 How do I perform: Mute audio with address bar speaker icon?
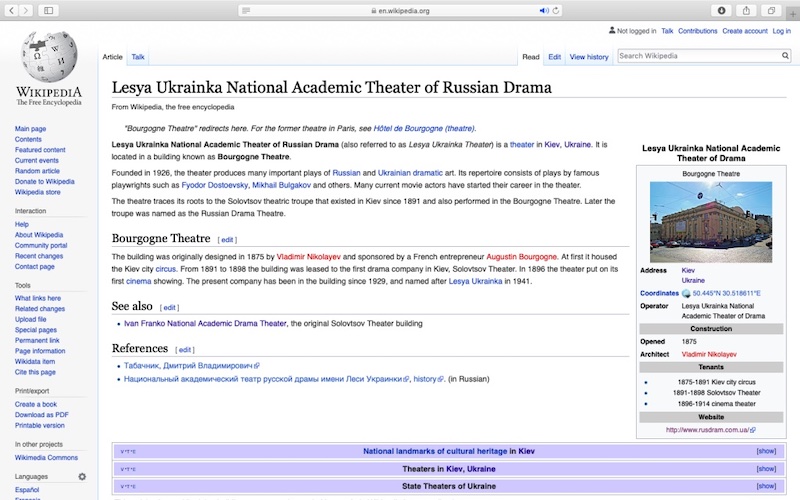[544, 10]
